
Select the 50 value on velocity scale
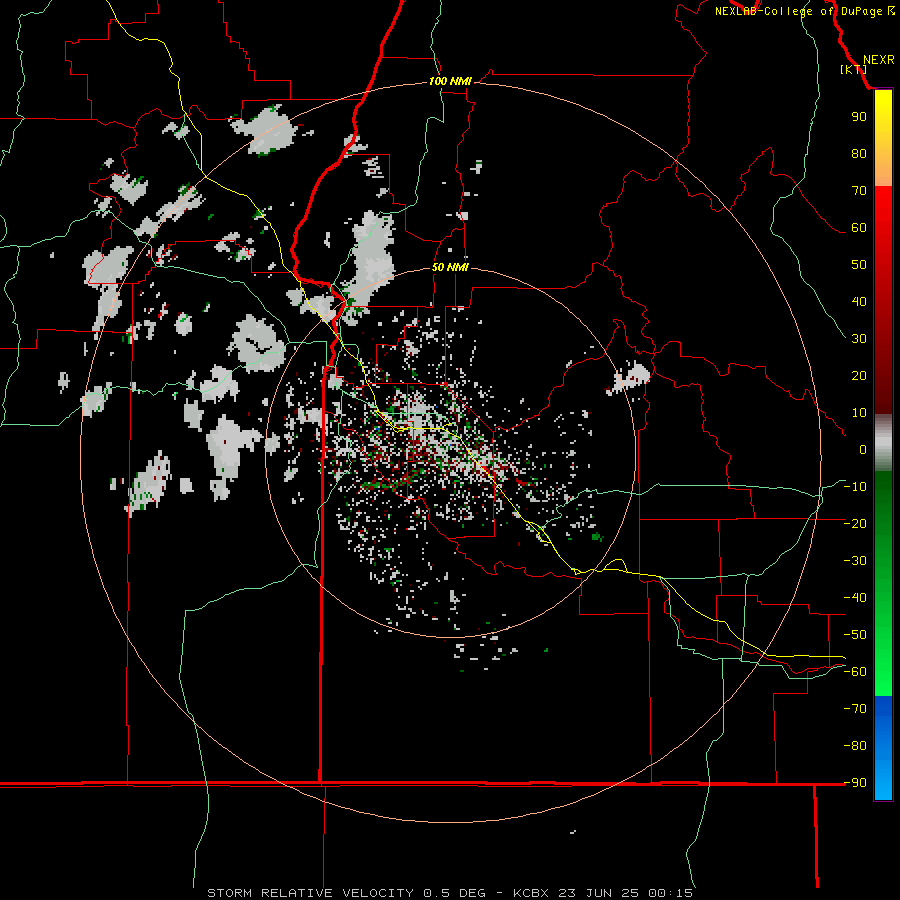tap(859, 265)
